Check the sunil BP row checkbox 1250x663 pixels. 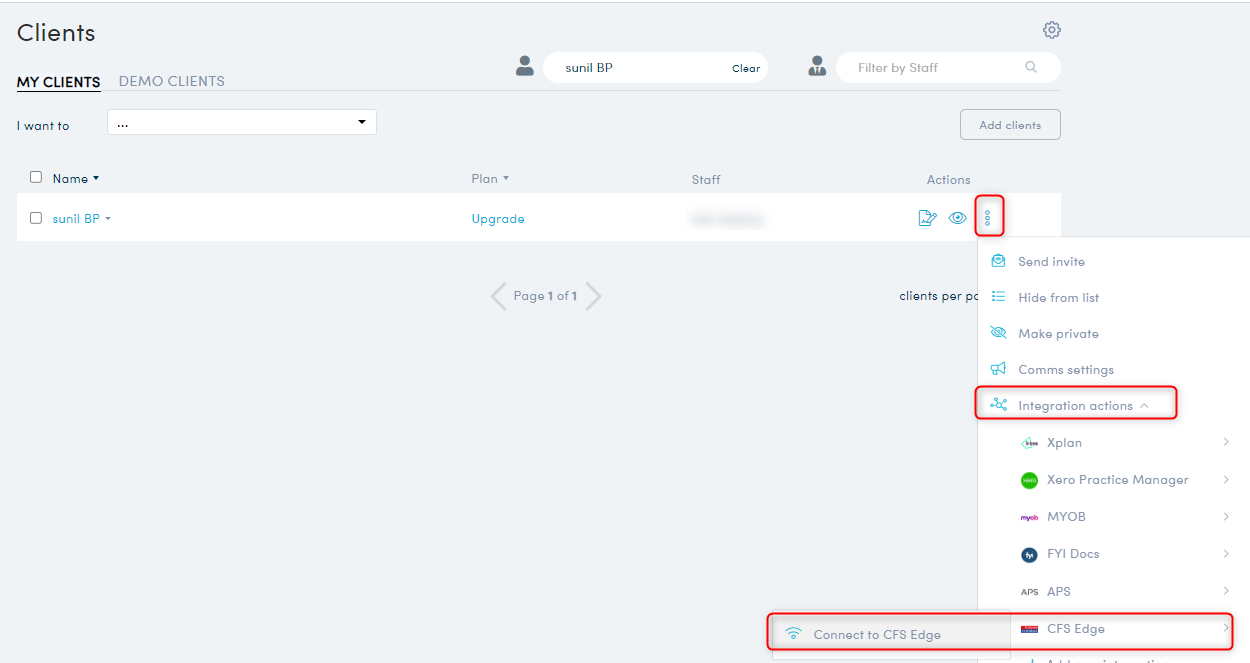tap(36, 218)
